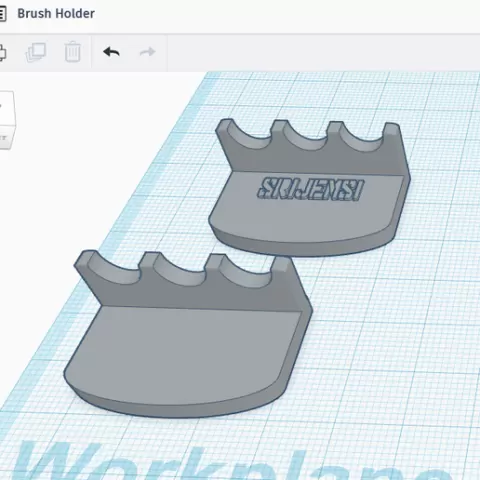The image size is (480, 480).
Task: Click the greyed-out Redo arrow
Action: click(x=147, y=52)
